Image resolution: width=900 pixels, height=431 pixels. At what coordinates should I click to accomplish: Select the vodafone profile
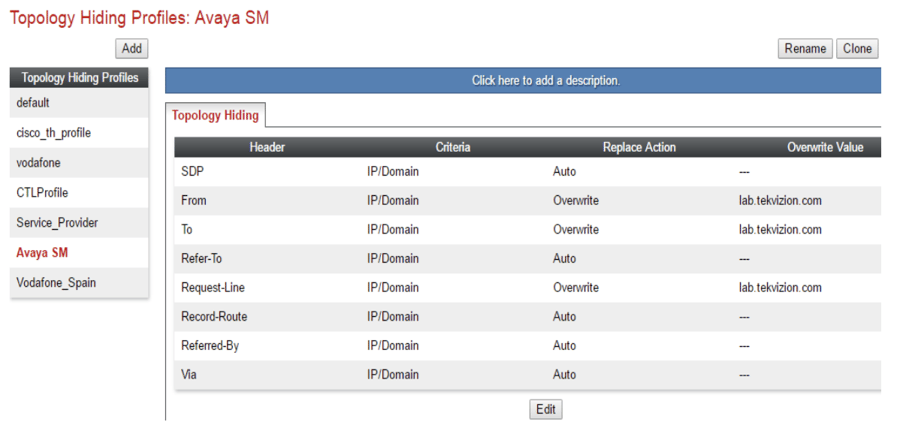(x=79, y=163)
